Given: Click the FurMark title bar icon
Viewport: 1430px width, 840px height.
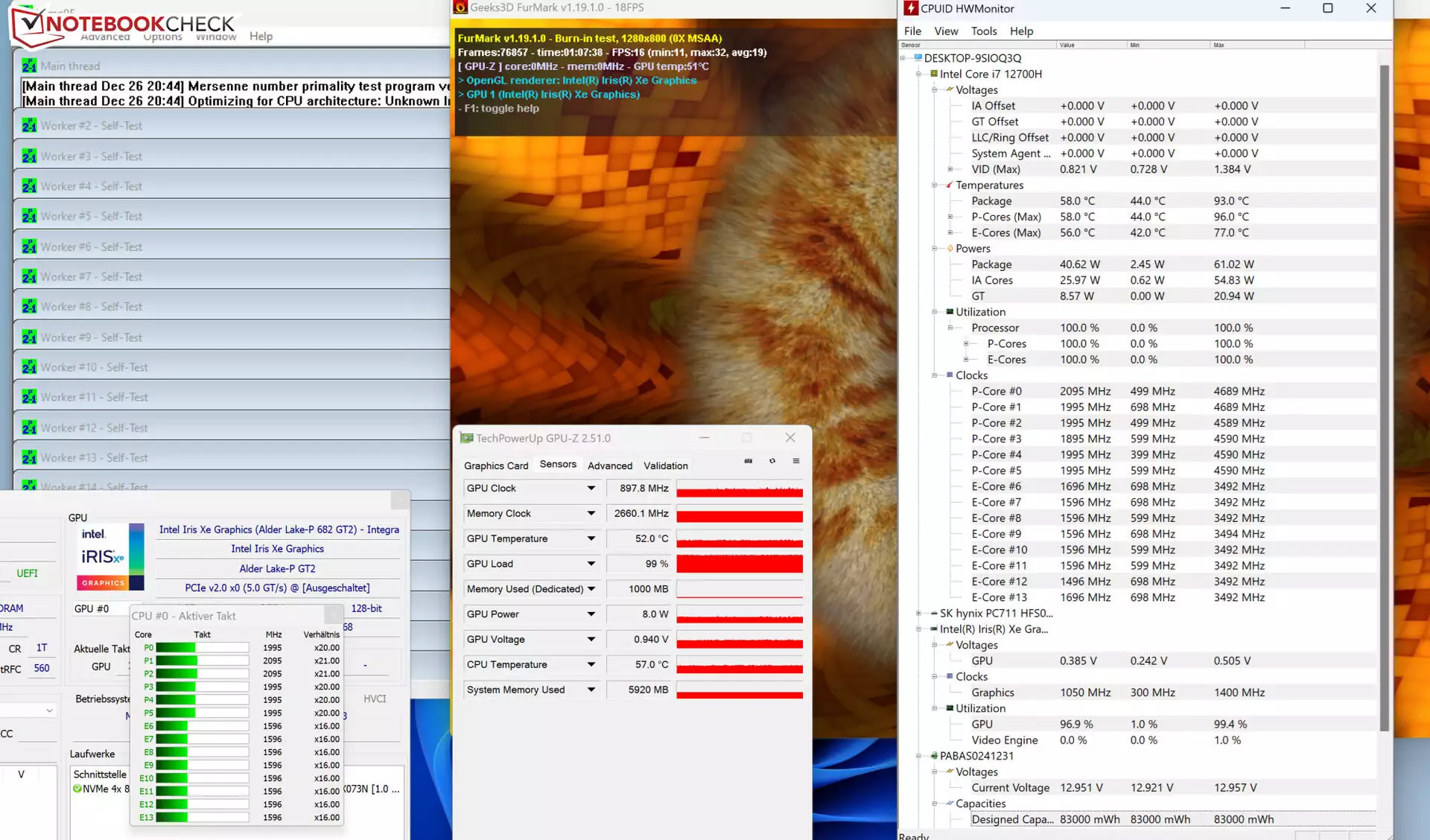Looking at the screenshot, I should (x=460, y=7).
